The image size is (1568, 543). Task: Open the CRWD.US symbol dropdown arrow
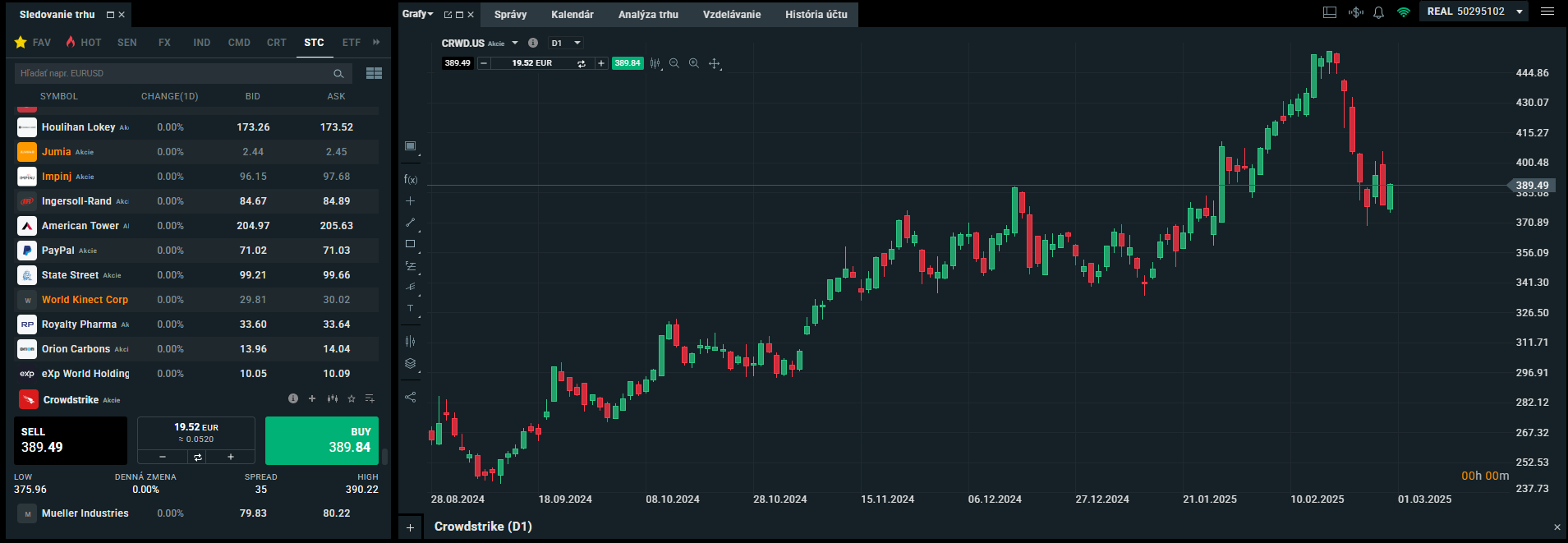(515, 43)
